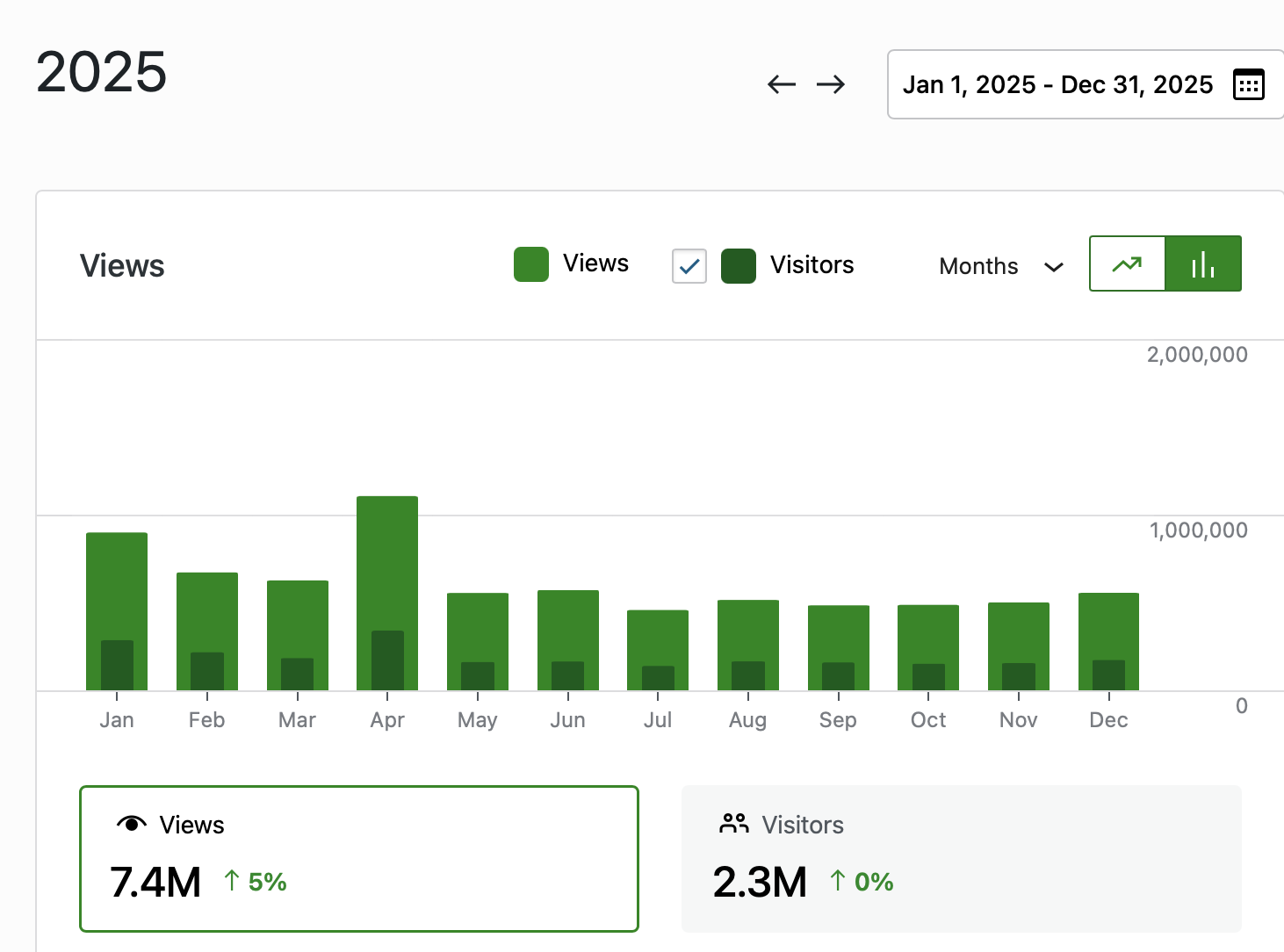Select the Visitors 2.3M stat tab

tap(961, 858)
